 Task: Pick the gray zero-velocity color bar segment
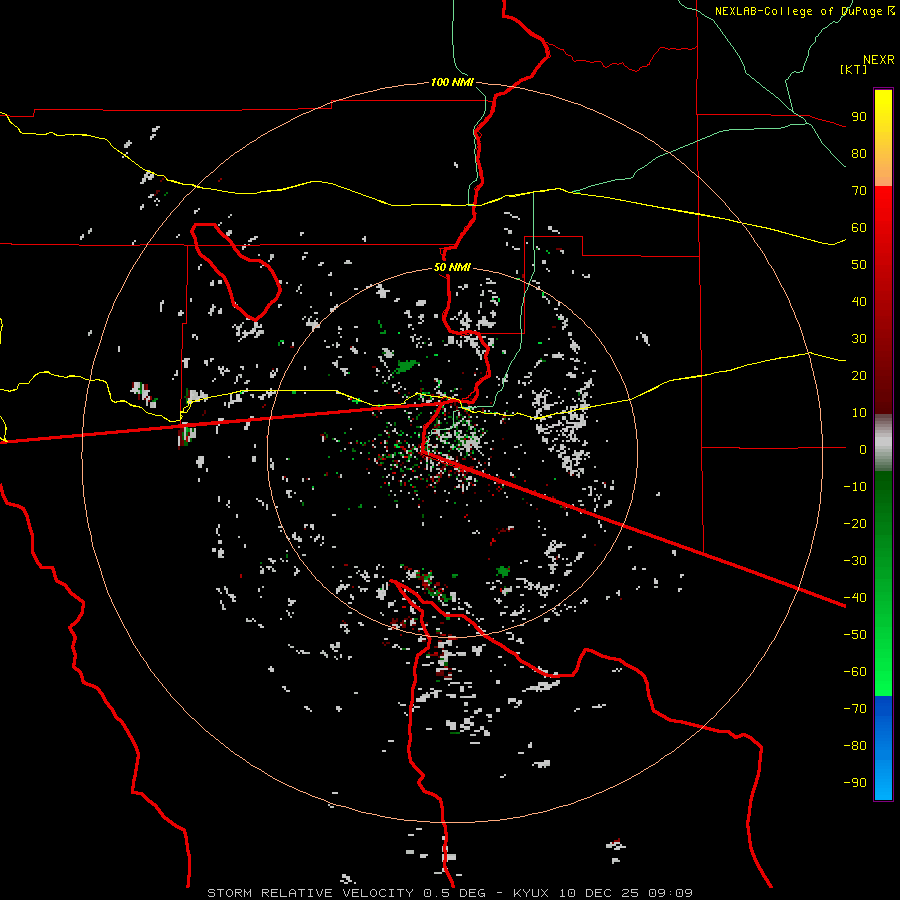click(883, 443)
